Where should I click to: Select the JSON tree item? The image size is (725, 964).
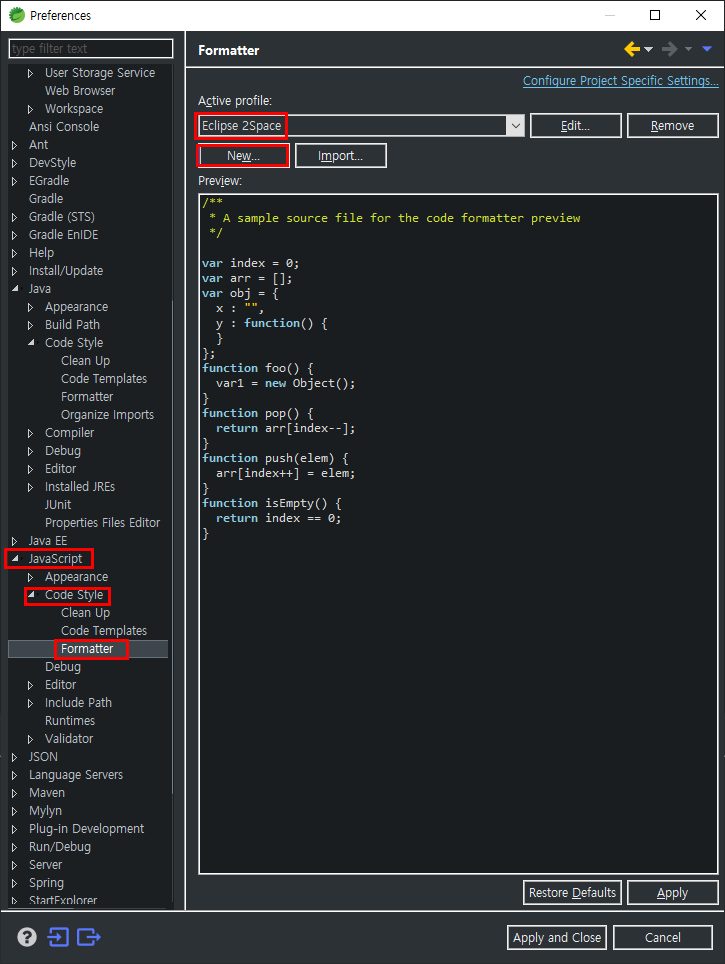(x=43, y=757)
